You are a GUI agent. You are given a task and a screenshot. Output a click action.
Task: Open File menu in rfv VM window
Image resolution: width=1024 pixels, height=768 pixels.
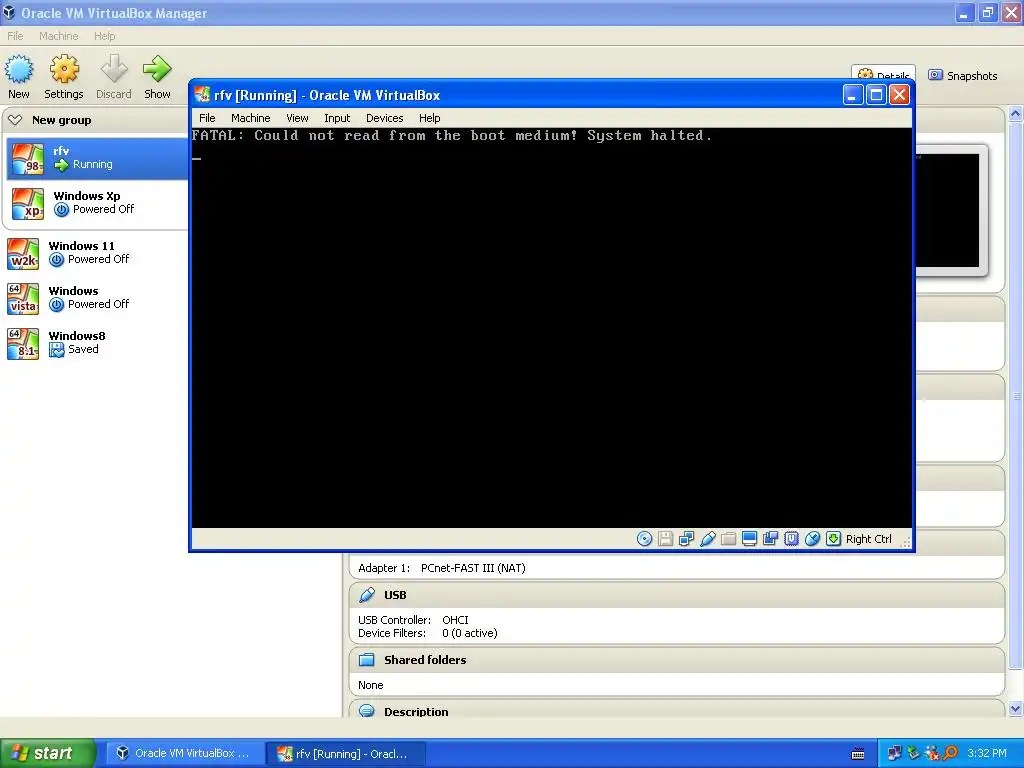[x=207, y=118]
